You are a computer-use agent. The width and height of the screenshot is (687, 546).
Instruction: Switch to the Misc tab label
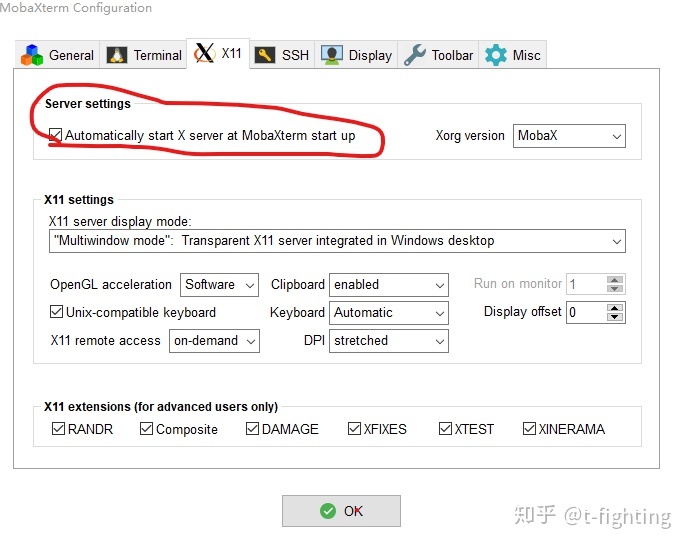click(526, 55)
